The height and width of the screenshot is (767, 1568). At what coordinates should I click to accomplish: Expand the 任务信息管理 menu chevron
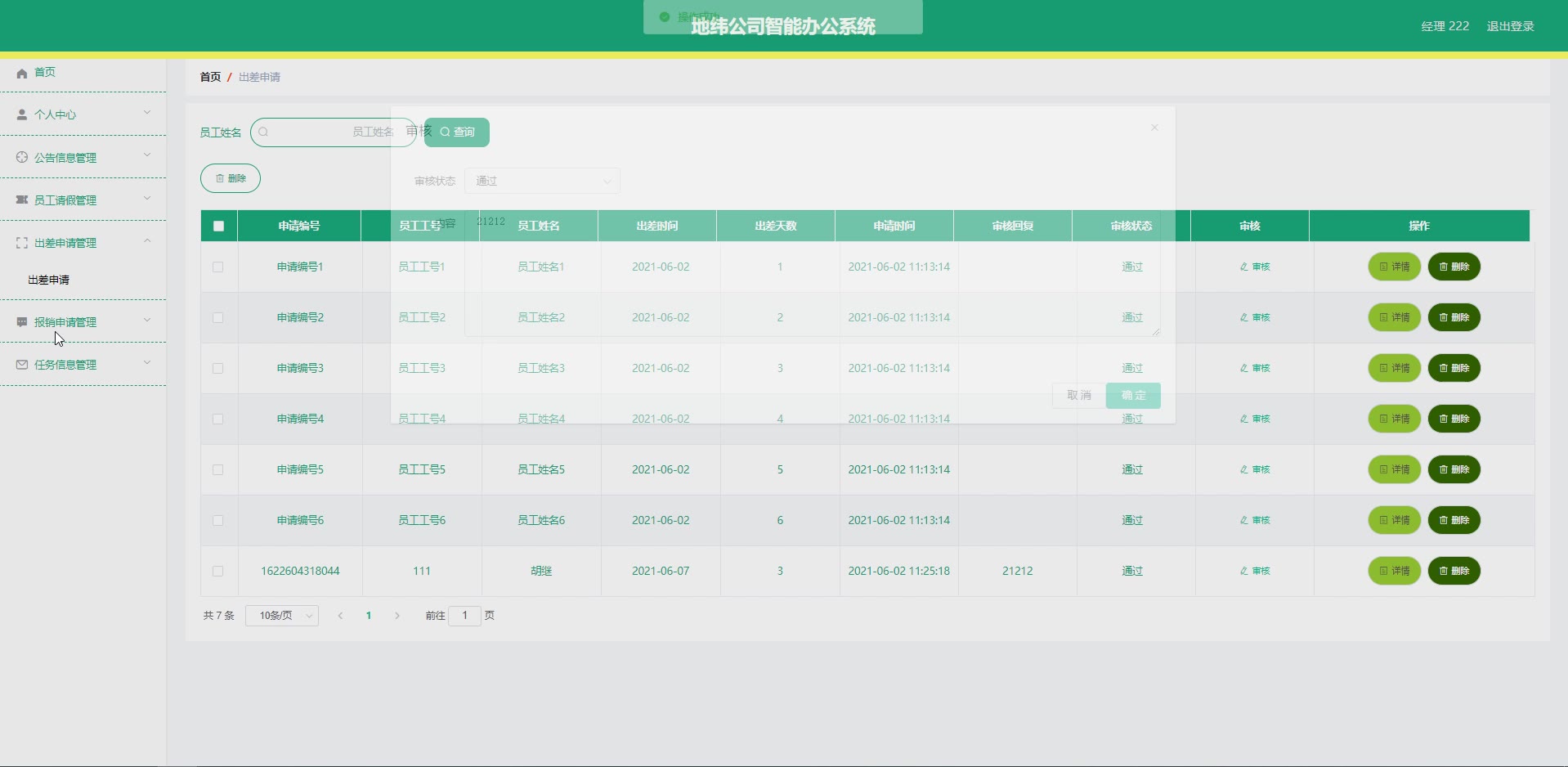pyautogui.click(x=147, y=363)
